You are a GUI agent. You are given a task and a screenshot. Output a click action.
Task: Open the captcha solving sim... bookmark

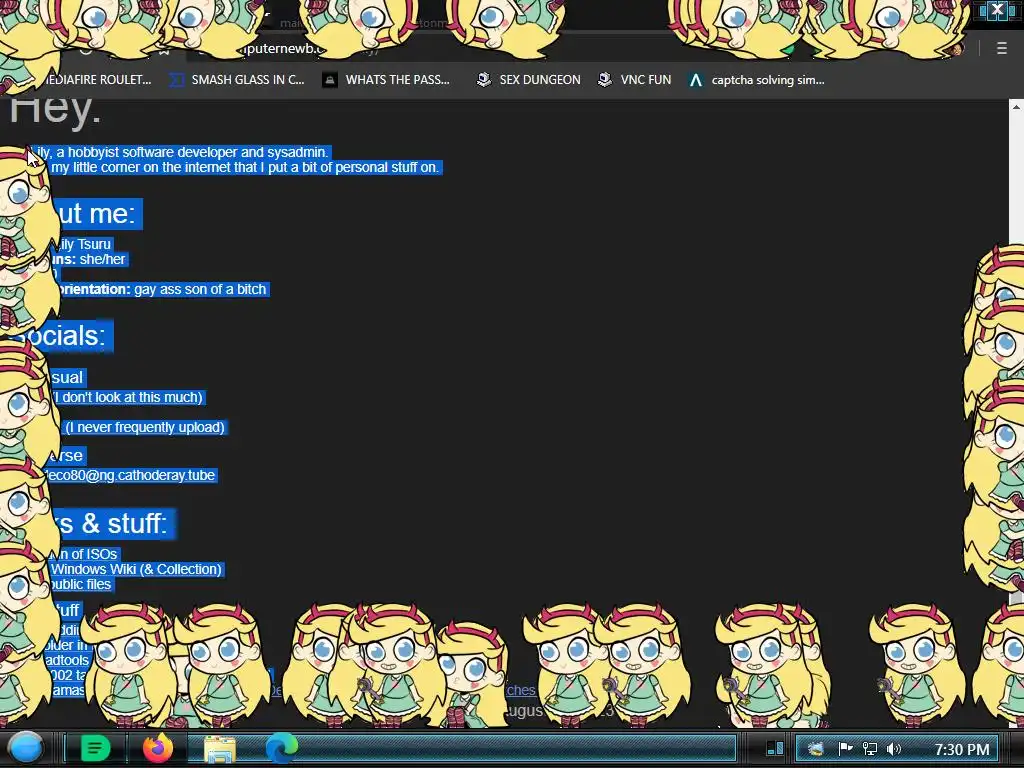click(x=756, y=80)
